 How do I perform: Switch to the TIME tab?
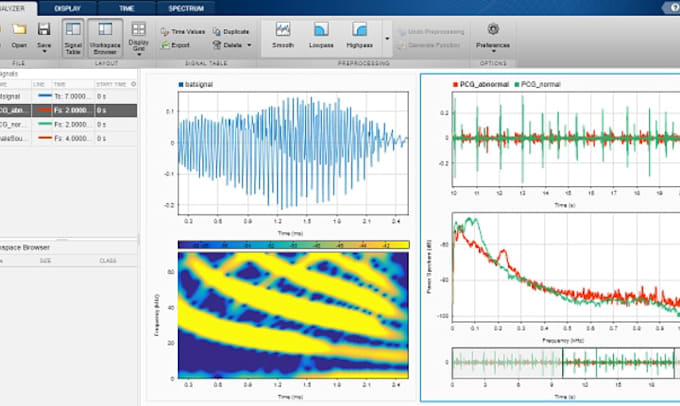pyautogui.click(x=126, y=8)
